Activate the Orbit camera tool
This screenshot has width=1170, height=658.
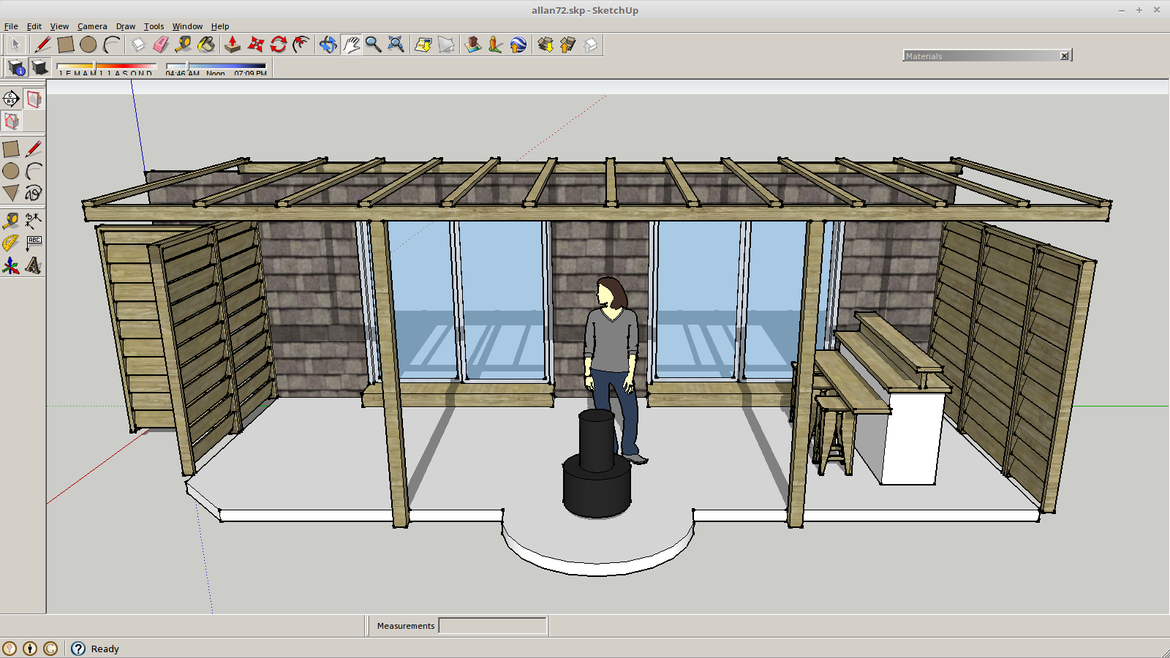tap(327, 44)
